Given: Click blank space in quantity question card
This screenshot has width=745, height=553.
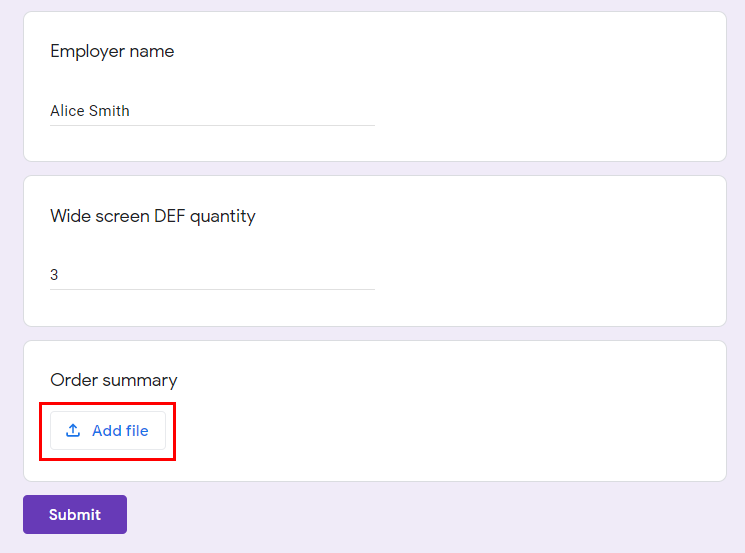Looking at the screenshot, I should coord(546,252).
